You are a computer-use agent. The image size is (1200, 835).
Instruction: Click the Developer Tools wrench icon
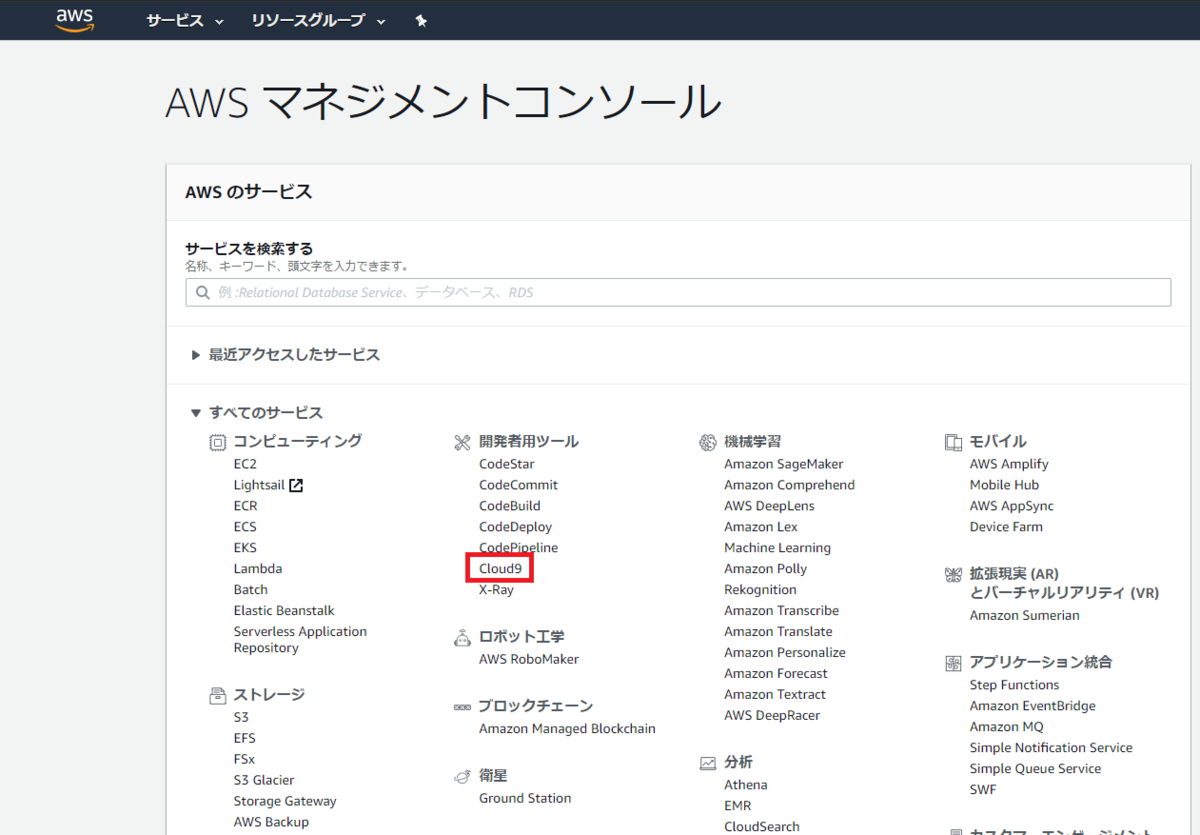pos(462,442)
